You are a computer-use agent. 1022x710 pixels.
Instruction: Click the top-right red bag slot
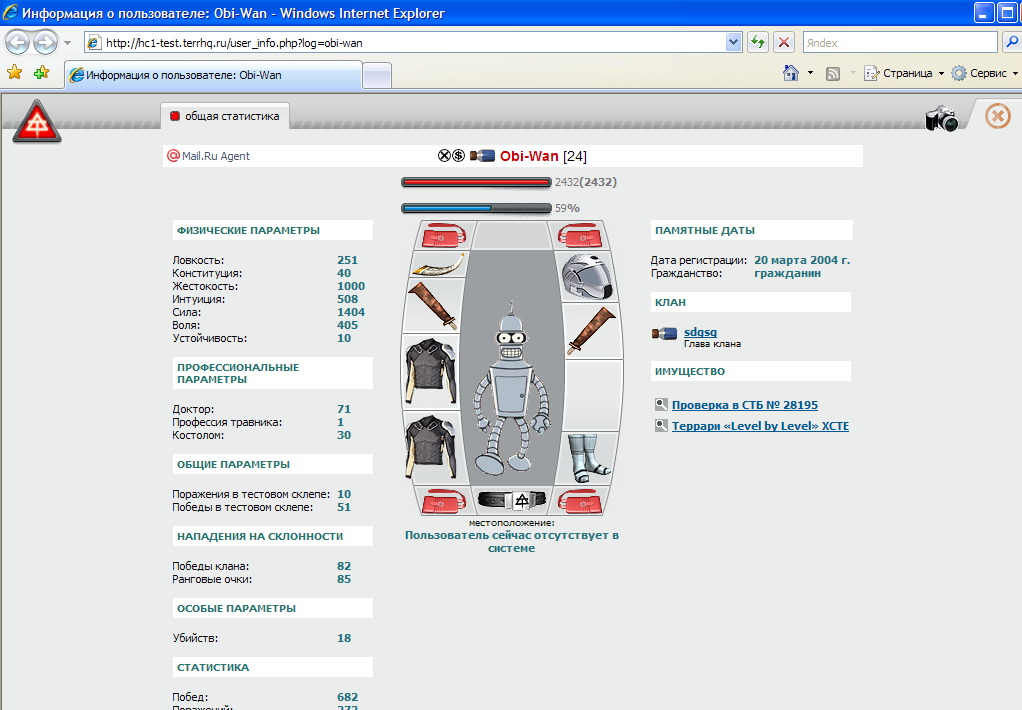579,235
